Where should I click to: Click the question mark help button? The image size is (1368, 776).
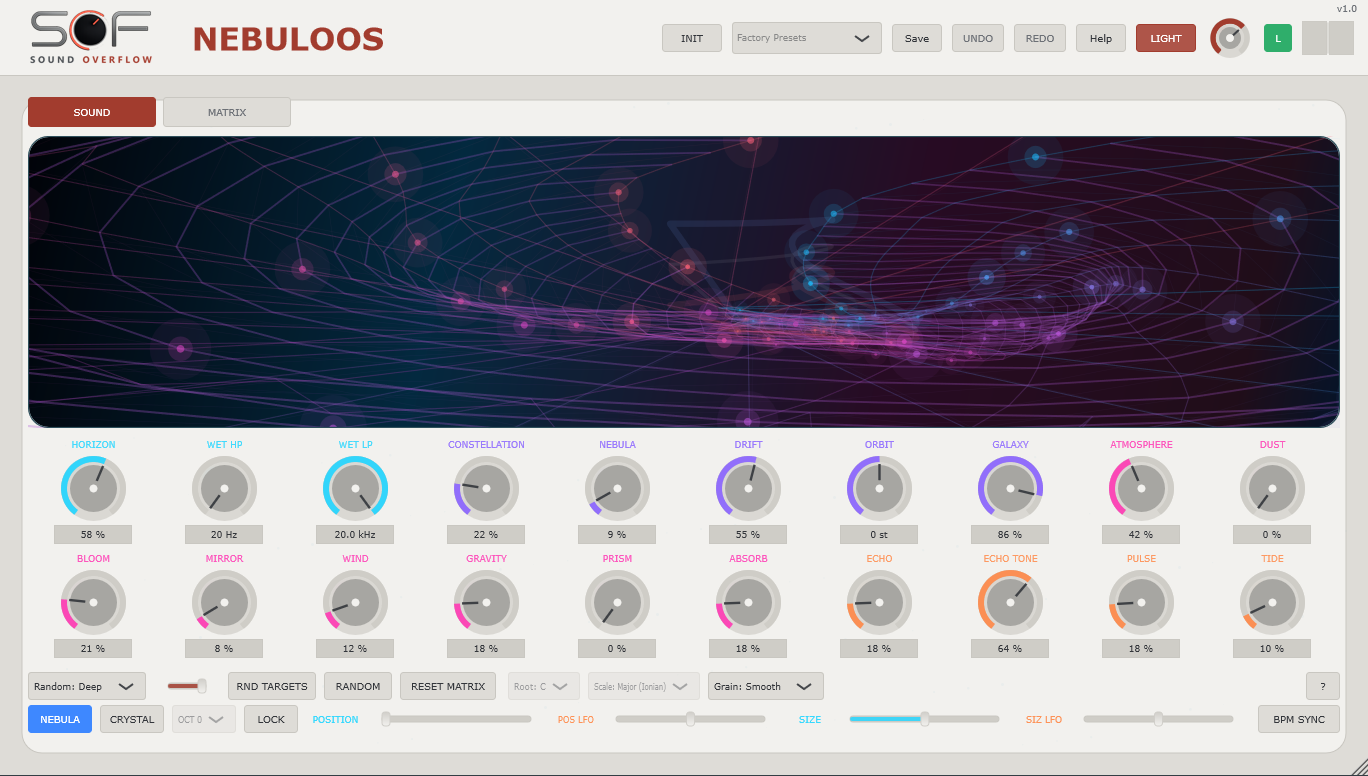[x=1323, y=686]
